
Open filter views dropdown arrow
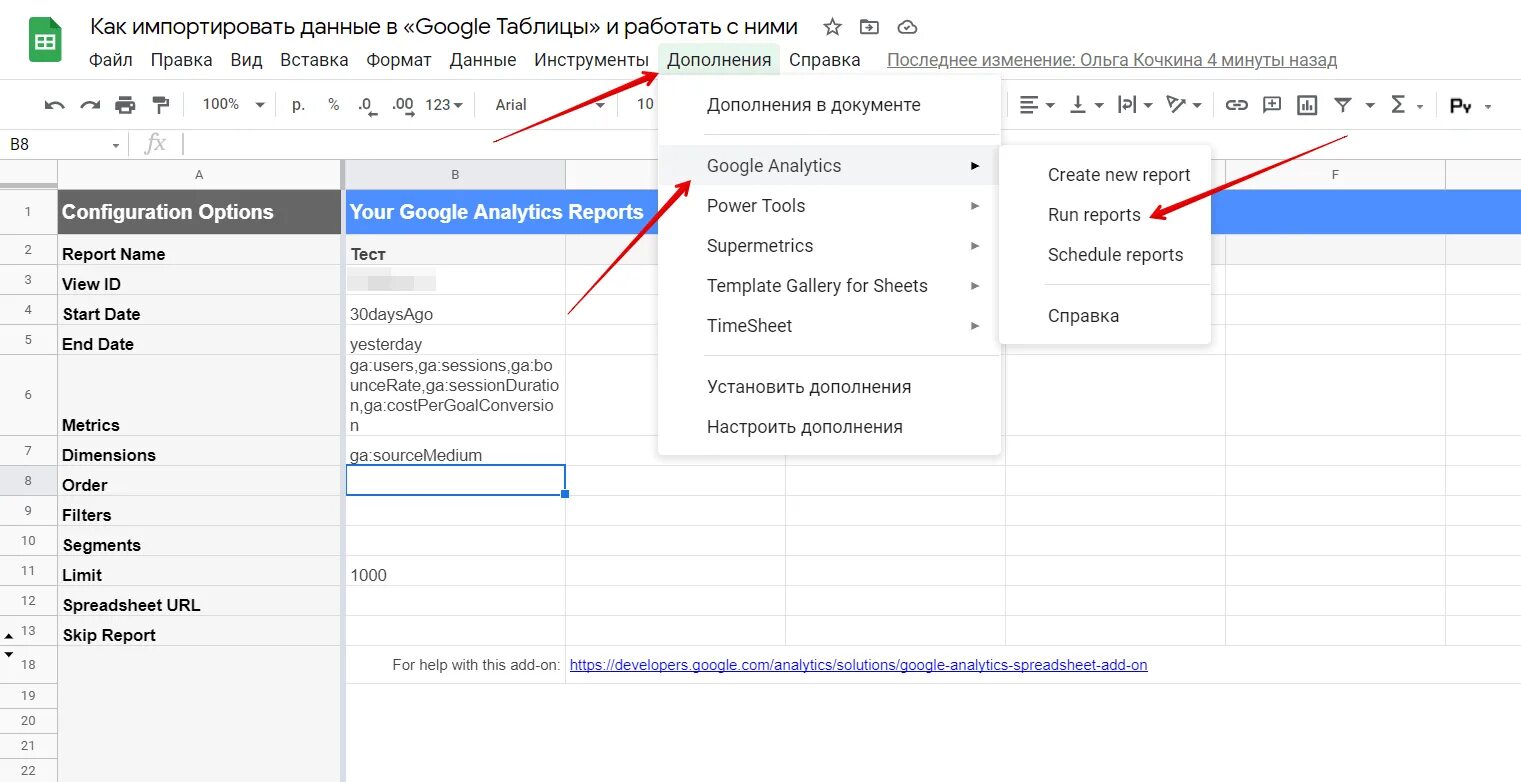[x=1369, y=105]
